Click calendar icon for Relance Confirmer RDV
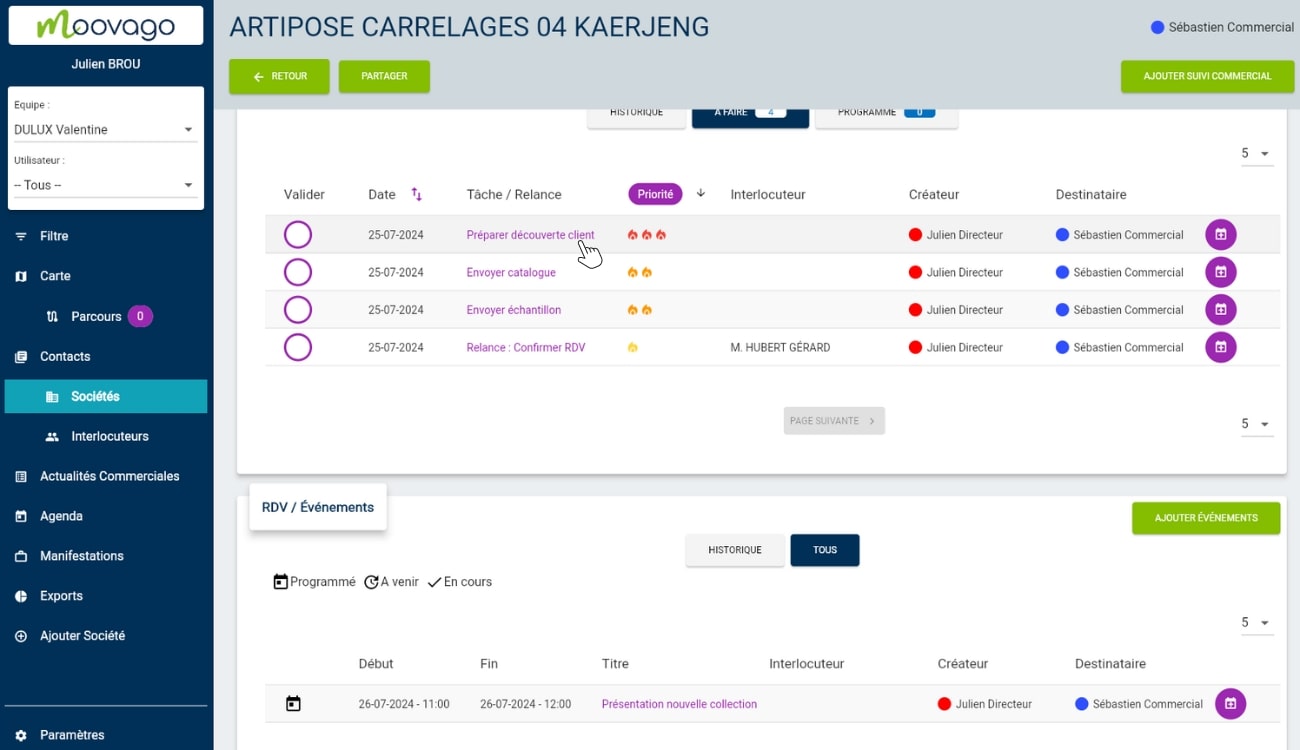Screen dimensions: 1300x750 click(1221, 347)
